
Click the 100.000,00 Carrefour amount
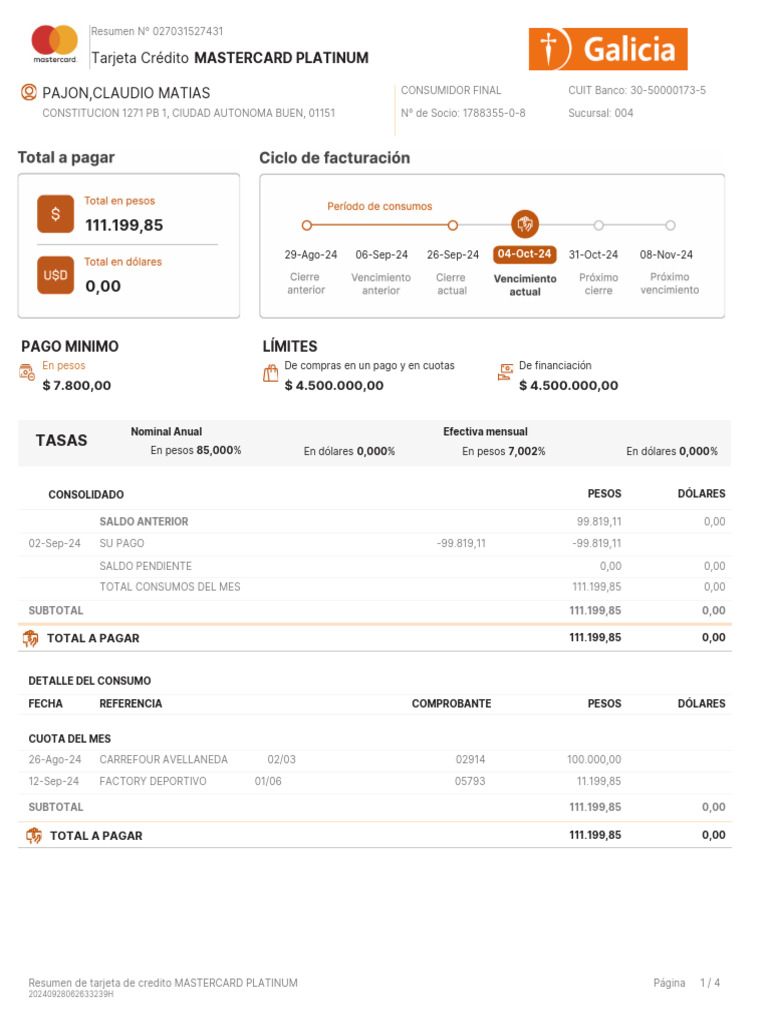click(x=594, y=760)
